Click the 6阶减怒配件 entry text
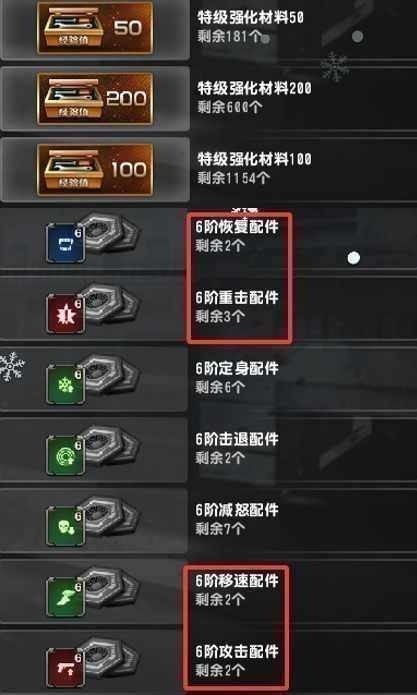The height and width of the screenshot is (695, 417). pos(237,510)
